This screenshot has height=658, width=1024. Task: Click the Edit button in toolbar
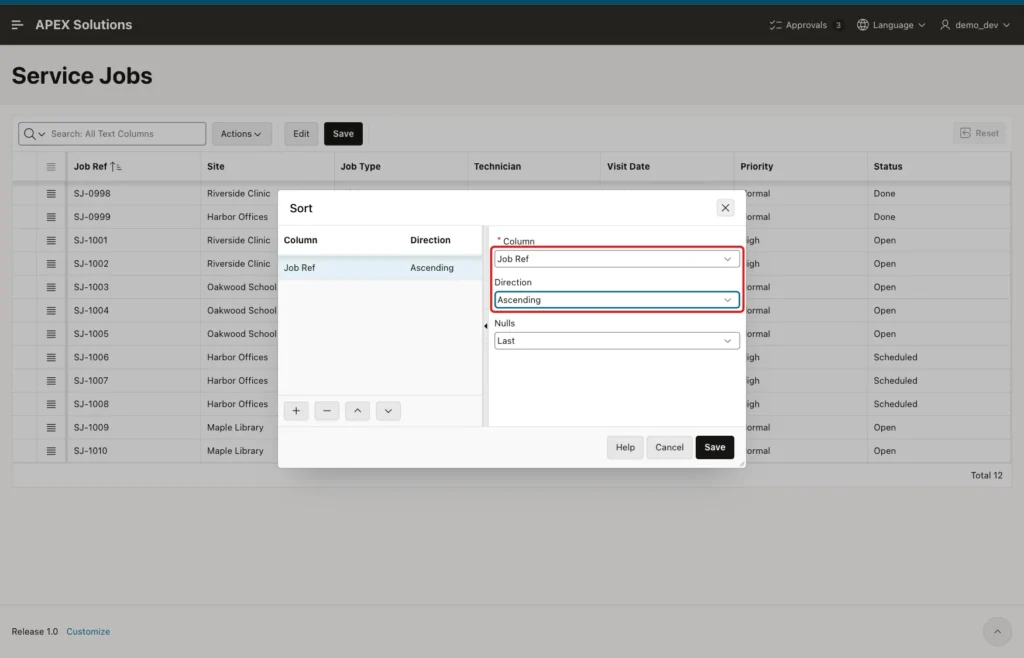pyautogui.click(x=301, y=134)
